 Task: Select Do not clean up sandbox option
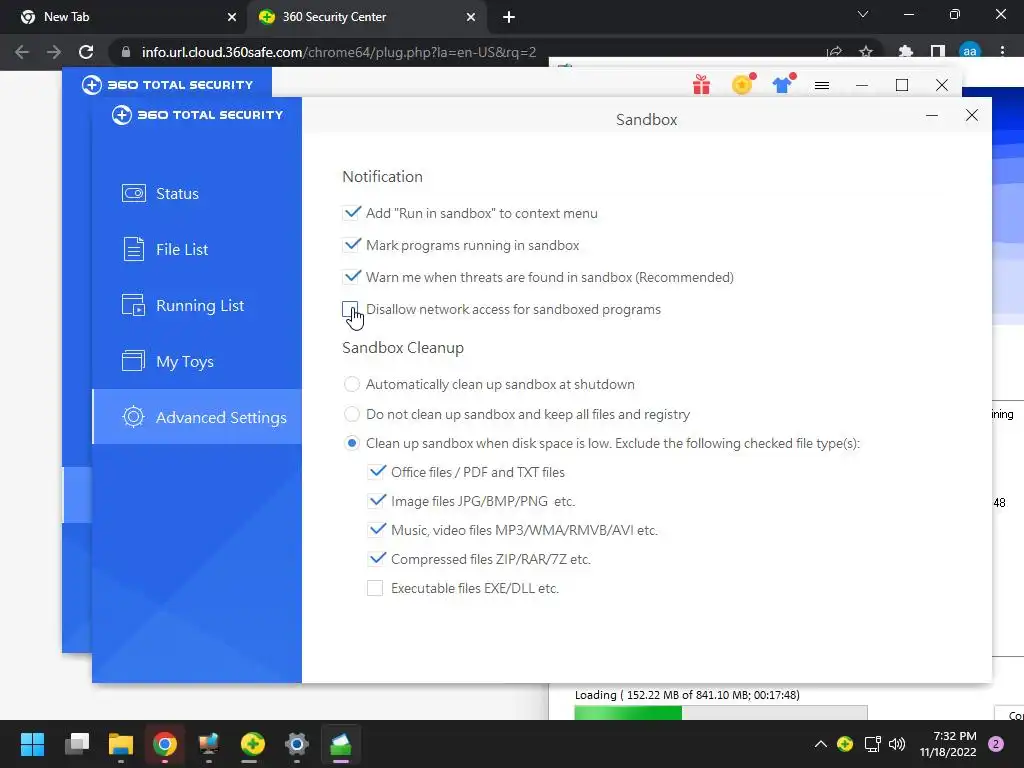coord(351,414)
